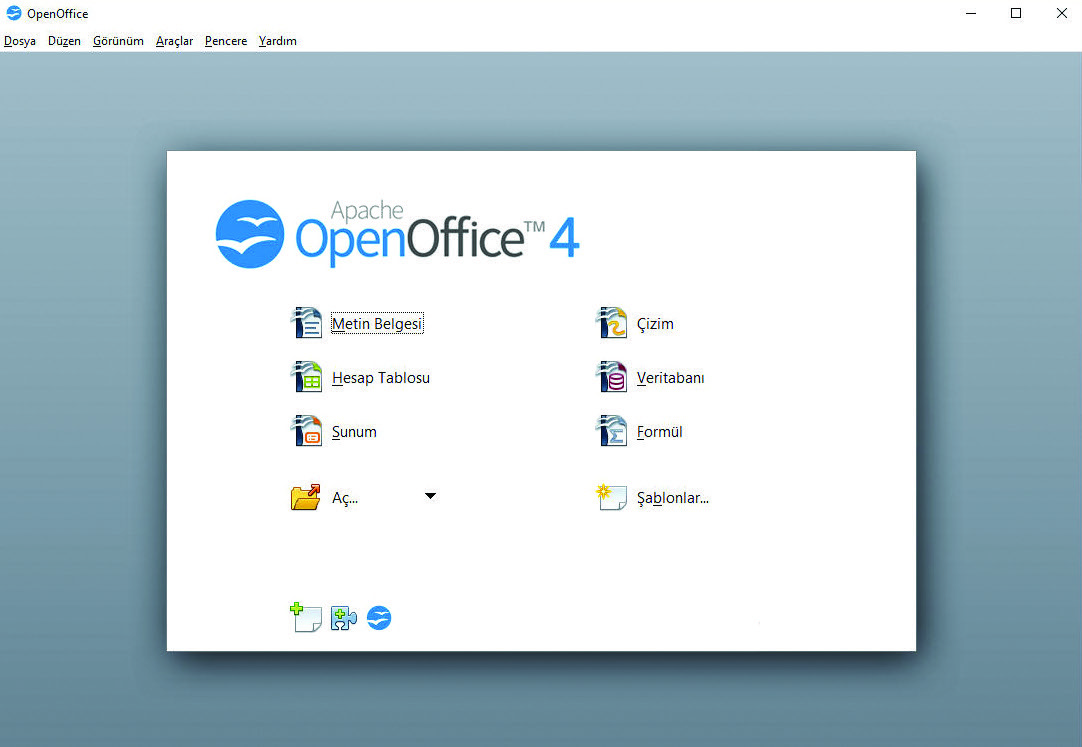The height and width of the screenshot is (747, 1082).
Task: Open the Dosya menu
Action: click(20, 41)
